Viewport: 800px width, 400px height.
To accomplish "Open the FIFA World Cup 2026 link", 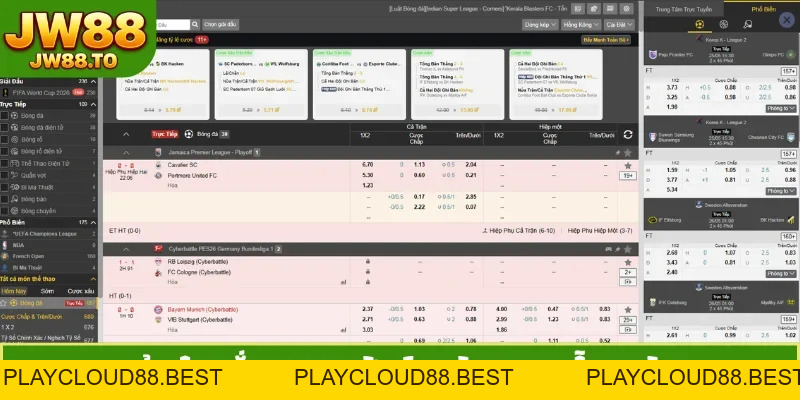I will click(41, 92).
